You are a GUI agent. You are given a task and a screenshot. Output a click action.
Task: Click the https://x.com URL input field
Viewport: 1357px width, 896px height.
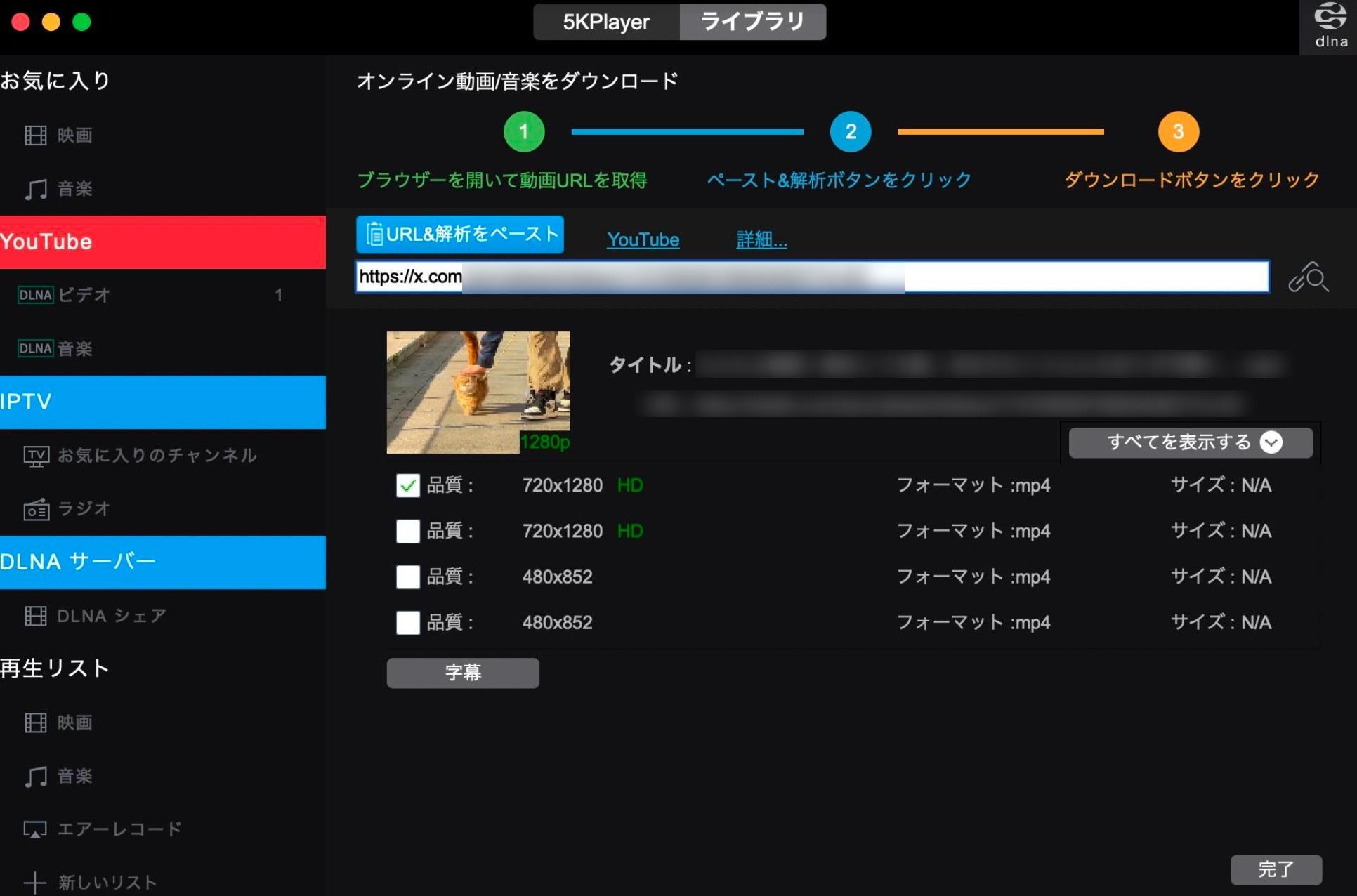tap(813, 277)
